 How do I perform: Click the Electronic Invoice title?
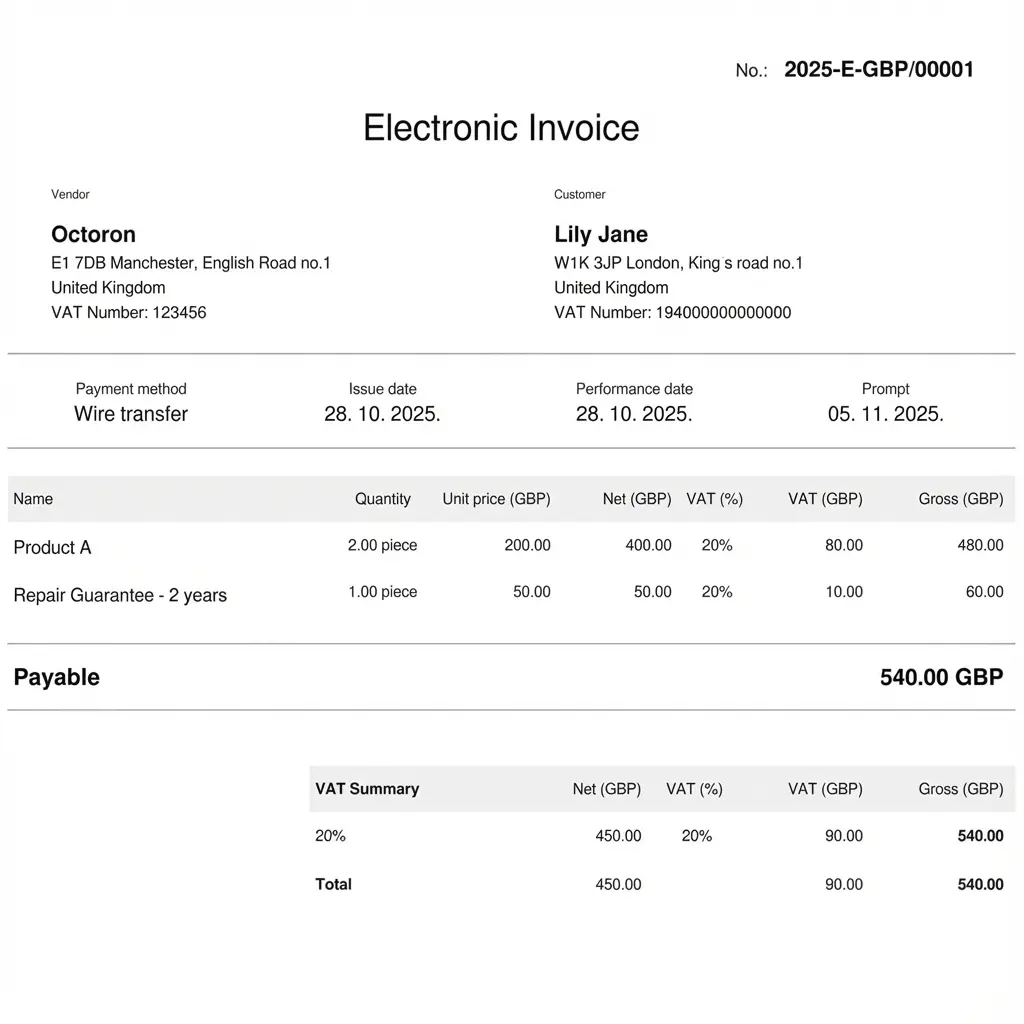501,128
